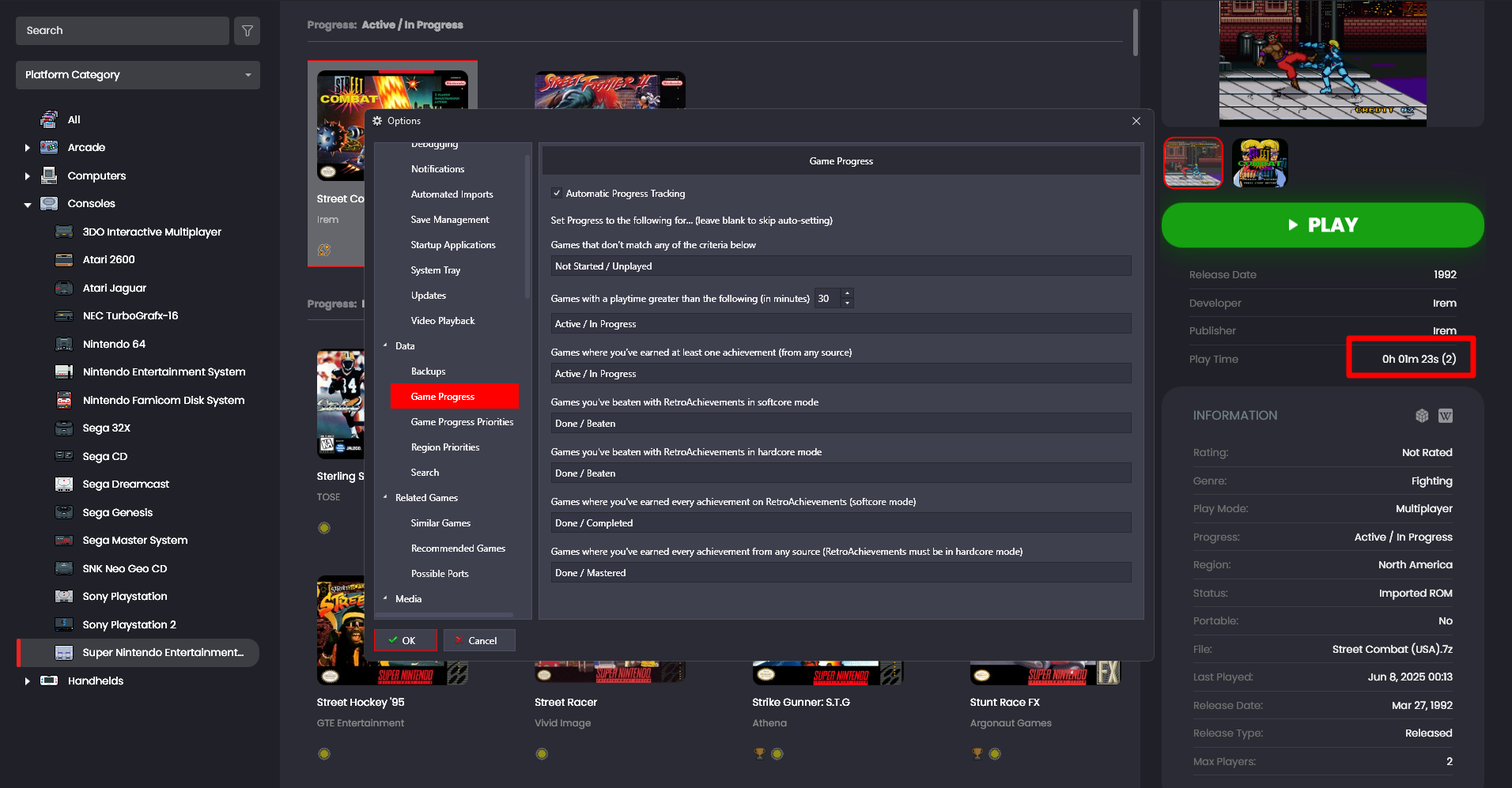
Task: Expand the Arcade tree node
Action: tap(27, 148)
